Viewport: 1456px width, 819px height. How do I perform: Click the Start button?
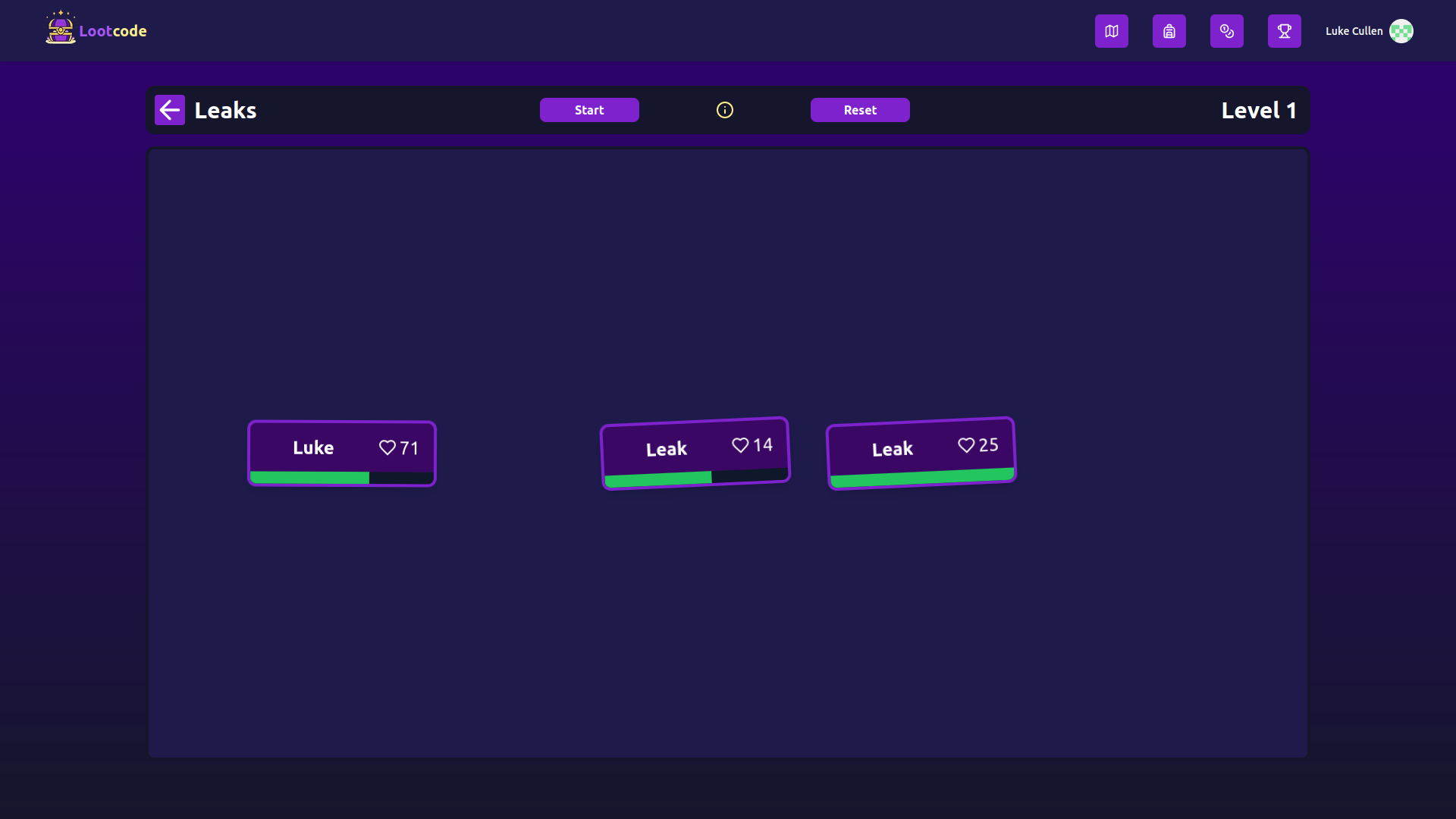[589, 110]
